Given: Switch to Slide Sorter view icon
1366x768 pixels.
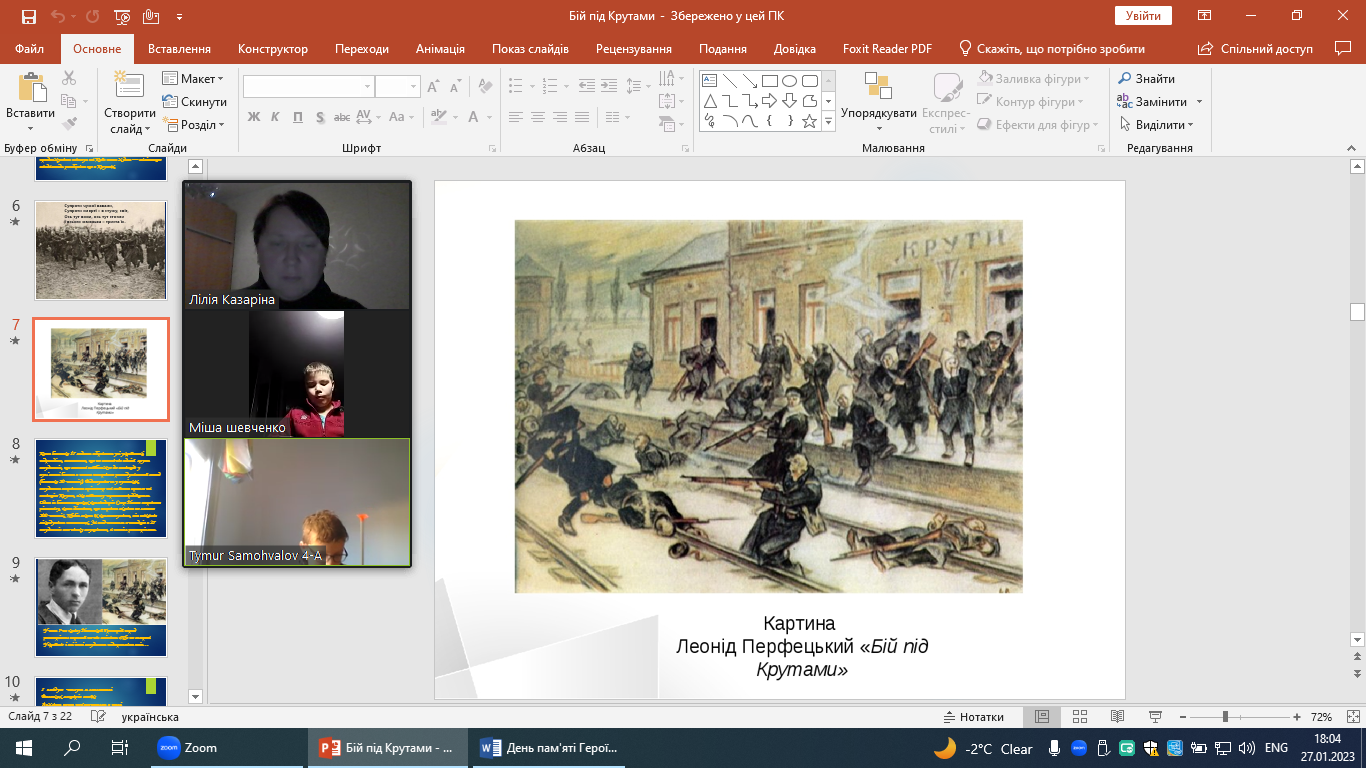Looking at the screenshot, I should coord(1080,717).
